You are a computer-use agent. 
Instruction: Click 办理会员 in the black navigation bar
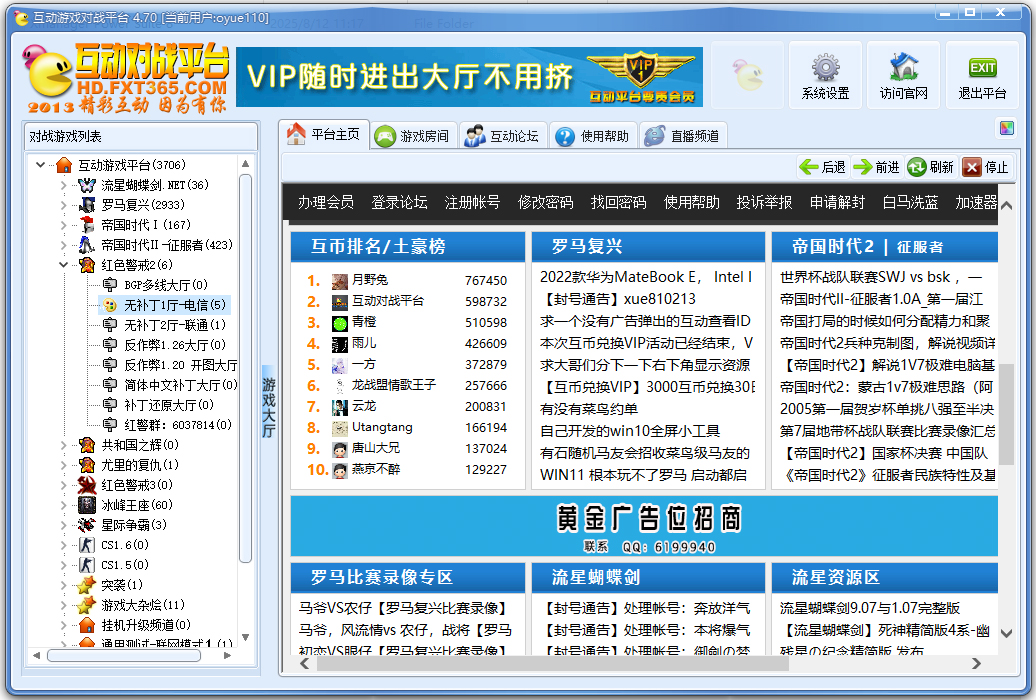coord(326,202)
